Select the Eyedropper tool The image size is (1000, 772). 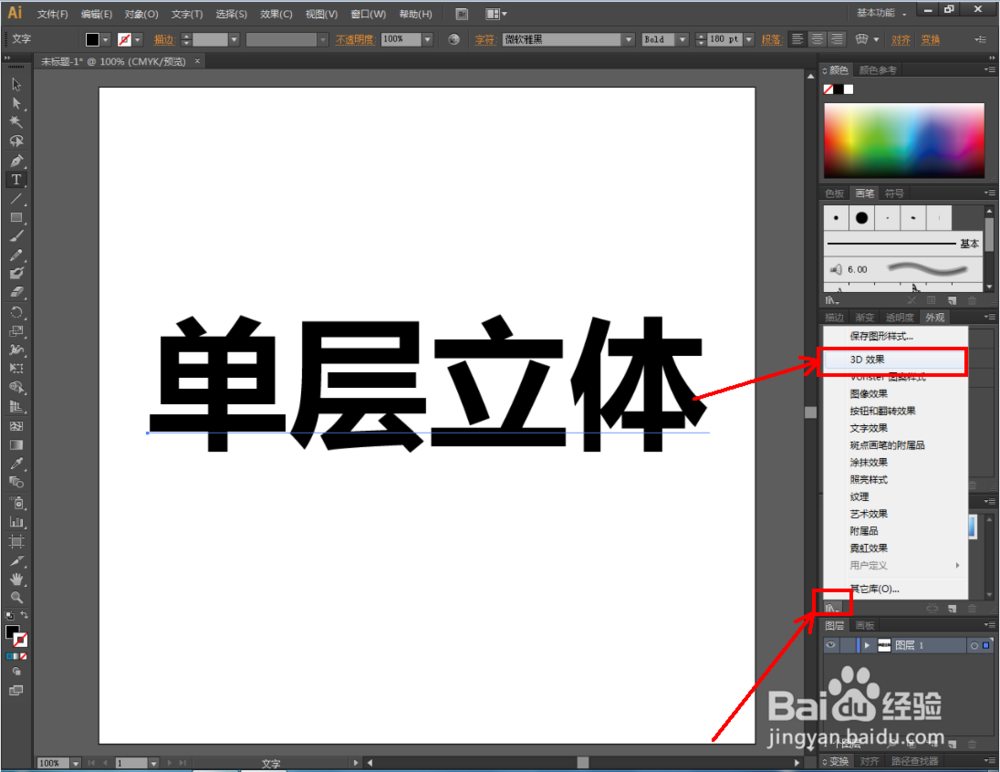coord(16,464)
